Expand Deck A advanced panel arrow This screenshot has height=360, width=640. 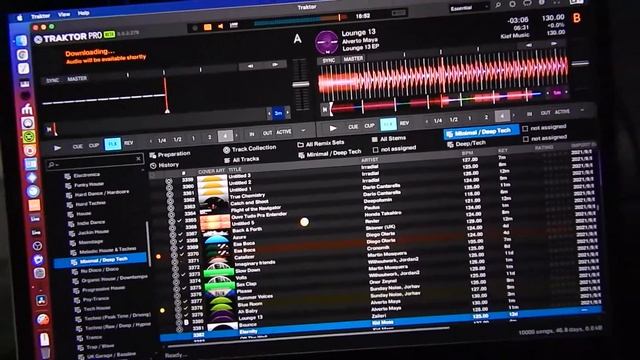pos(303,131)
